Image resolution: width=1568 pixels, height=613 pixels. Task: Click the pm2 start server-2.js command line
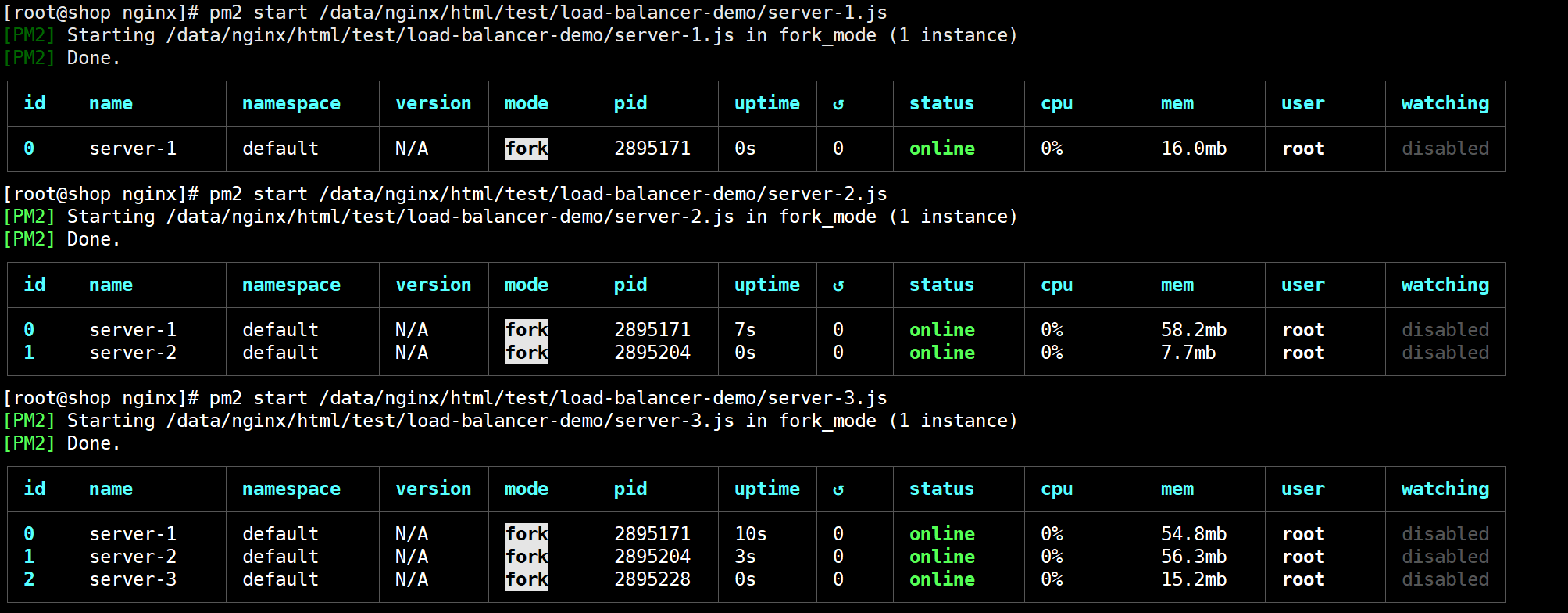pos(445,194)
